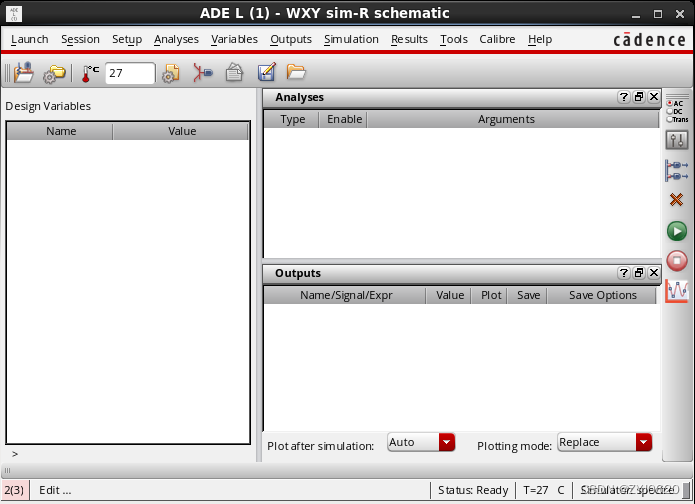Start simulation with green Run button
Viewport: 695px width, 504px height.
(x=677, y=231)
